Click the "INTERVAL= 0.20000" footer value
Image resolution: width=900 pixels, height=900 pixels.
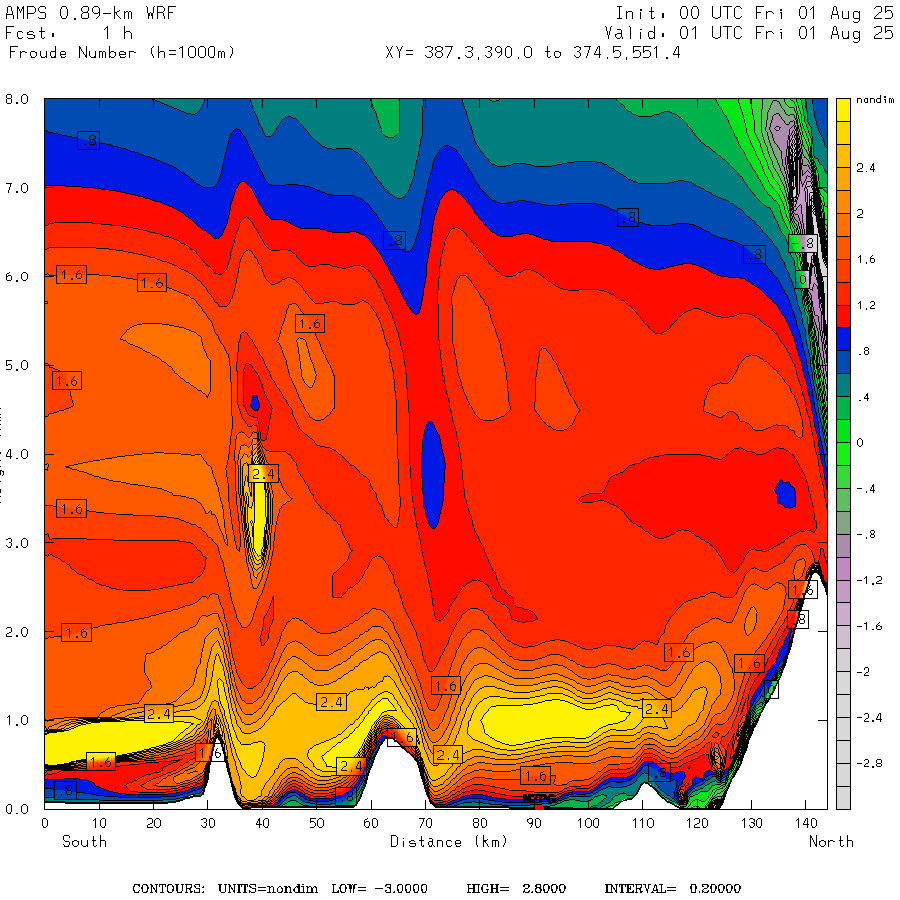tap(673, 889)
